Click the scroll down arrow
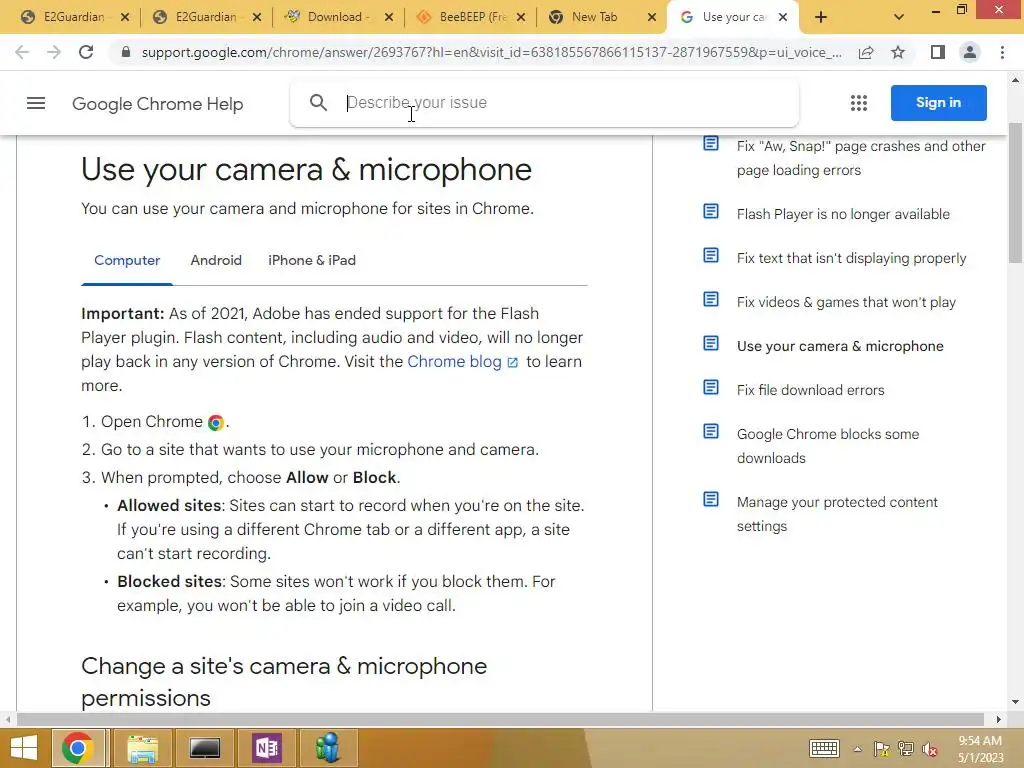Image resolution: width=1024 pixels, height=768 pixels. click(1016, 702)
